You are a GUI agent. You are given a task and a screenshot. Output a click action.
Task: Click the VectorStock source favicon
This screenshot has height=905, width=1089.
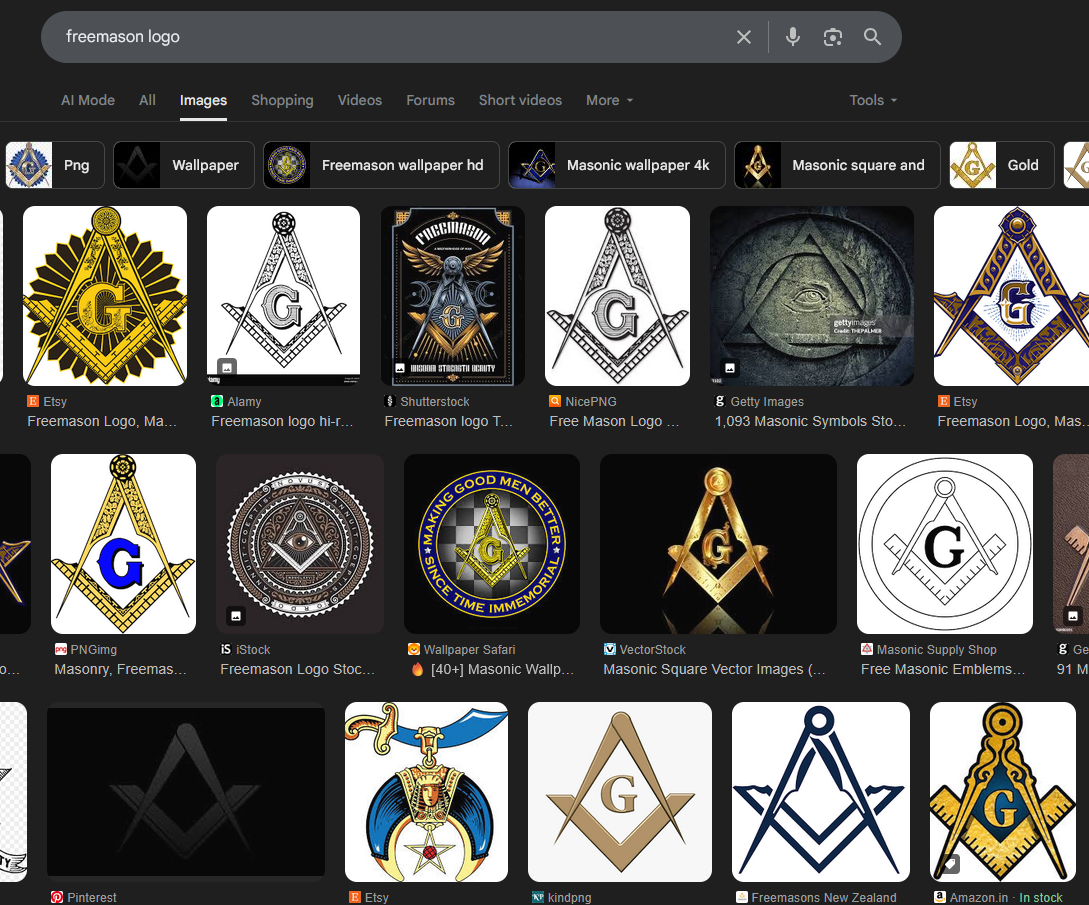(610, 649)
